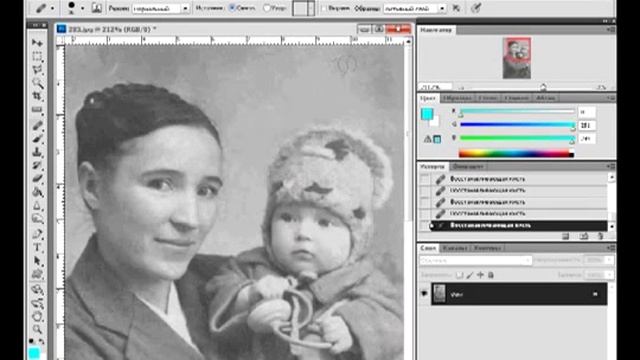Hide the Фон layer with eye icon
Image resolution: width=640 pixels, height=360 pixels.
(424, 293)
